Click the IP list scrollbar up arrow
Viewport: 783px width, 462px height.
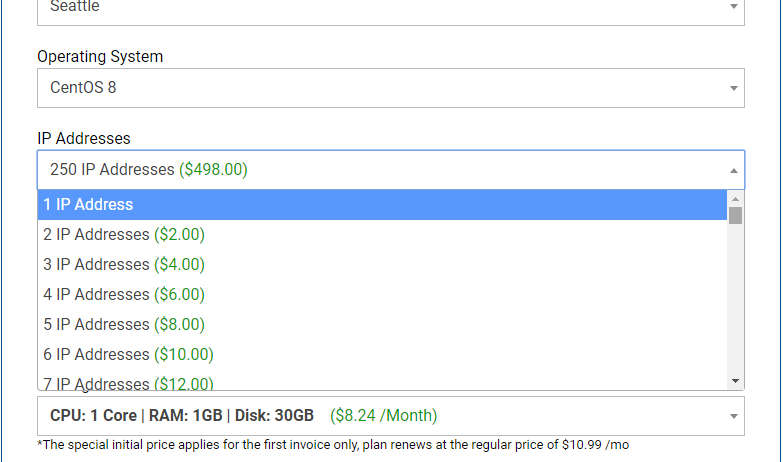point(735,197)
